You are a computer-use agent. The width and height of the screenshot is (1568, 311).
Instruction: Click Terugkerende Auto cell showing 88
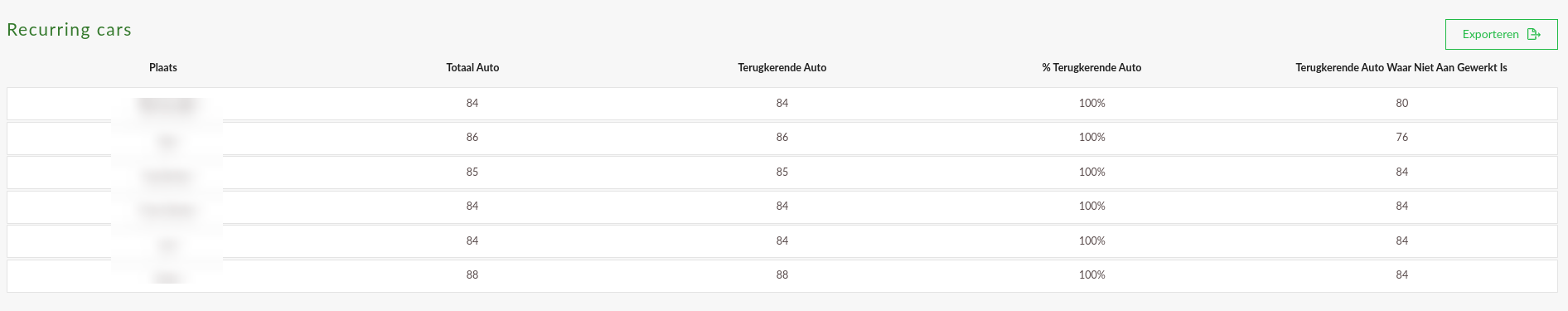click(782, 275)
